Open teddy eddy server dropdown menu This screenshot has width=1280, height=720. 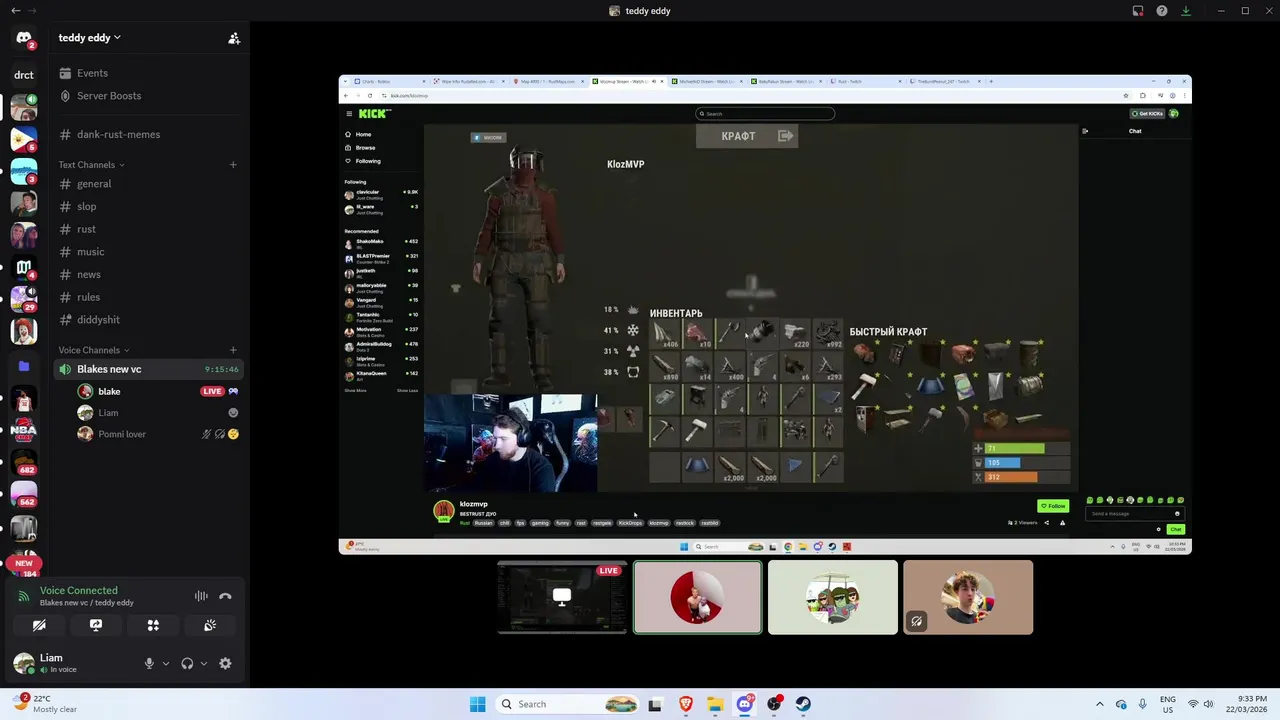click(x=89, y=38)
